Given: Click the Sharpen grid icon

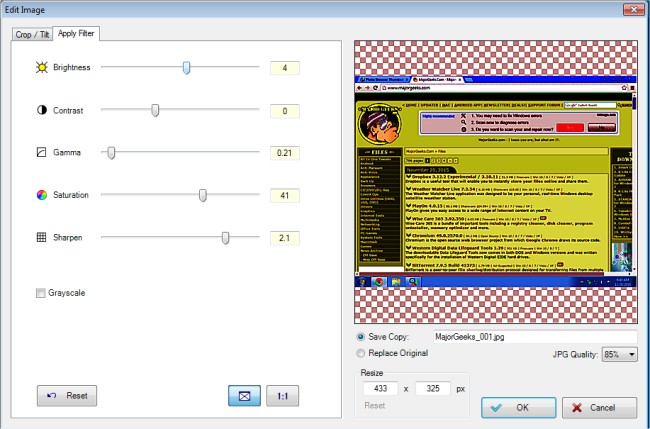Looking at the screenshot, I should point(41,237).
